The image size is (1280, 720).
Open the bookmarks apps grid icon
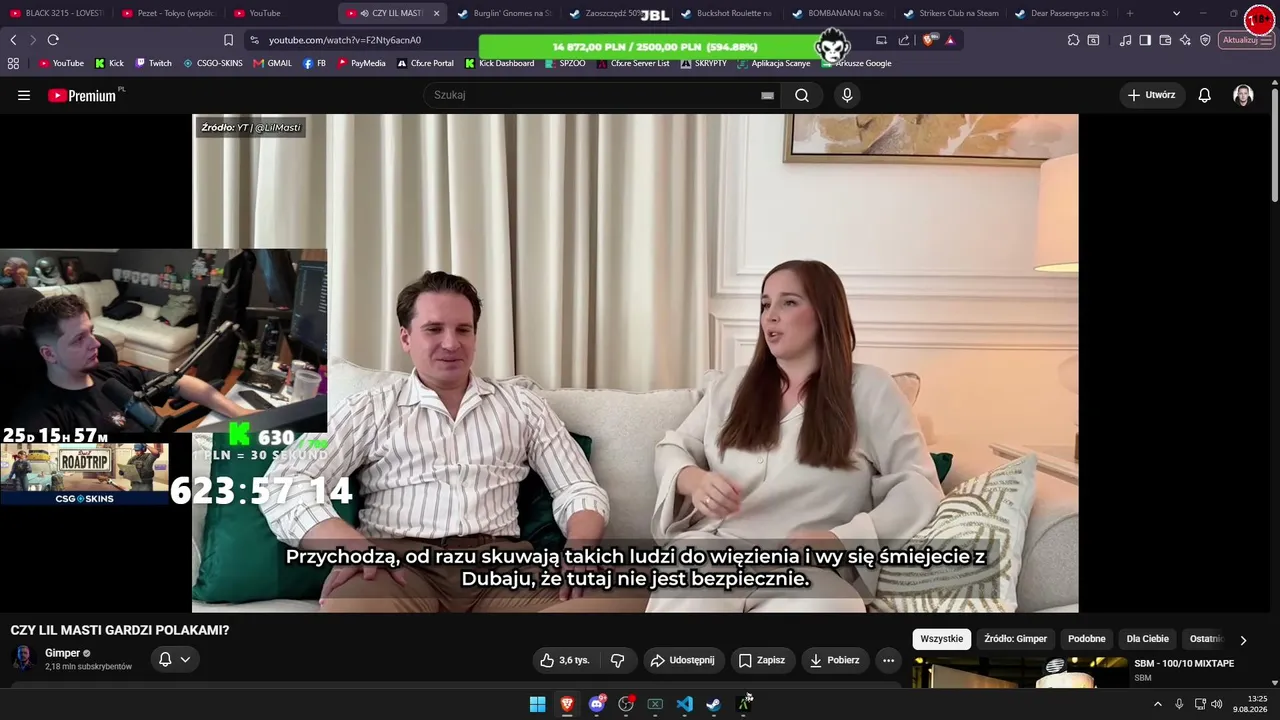[x=13, y=63]
